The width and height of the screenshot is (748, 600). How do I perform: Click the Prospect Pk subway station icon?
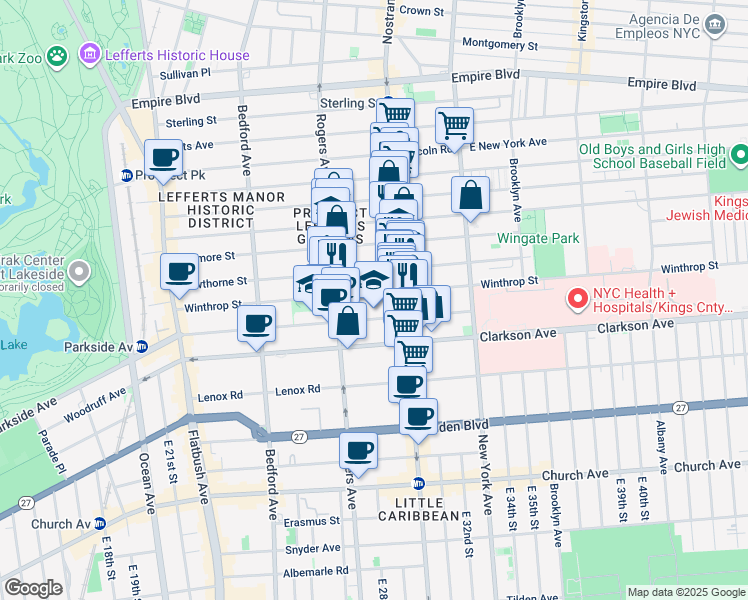pyautogui.click(x=126, y=176)
